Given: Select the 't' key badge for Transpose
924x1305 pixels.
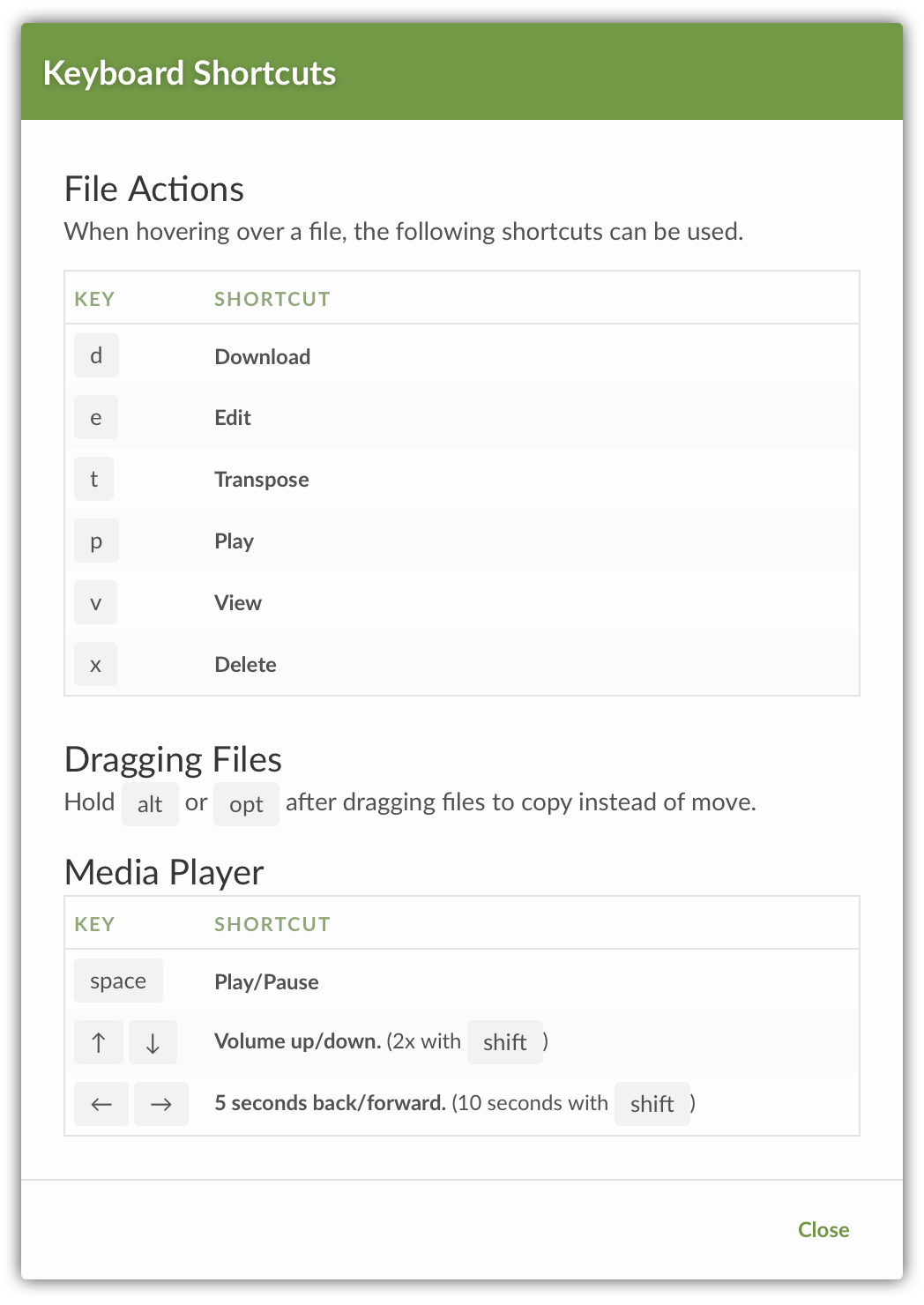Looking at the screenshot, I should 94,479.
